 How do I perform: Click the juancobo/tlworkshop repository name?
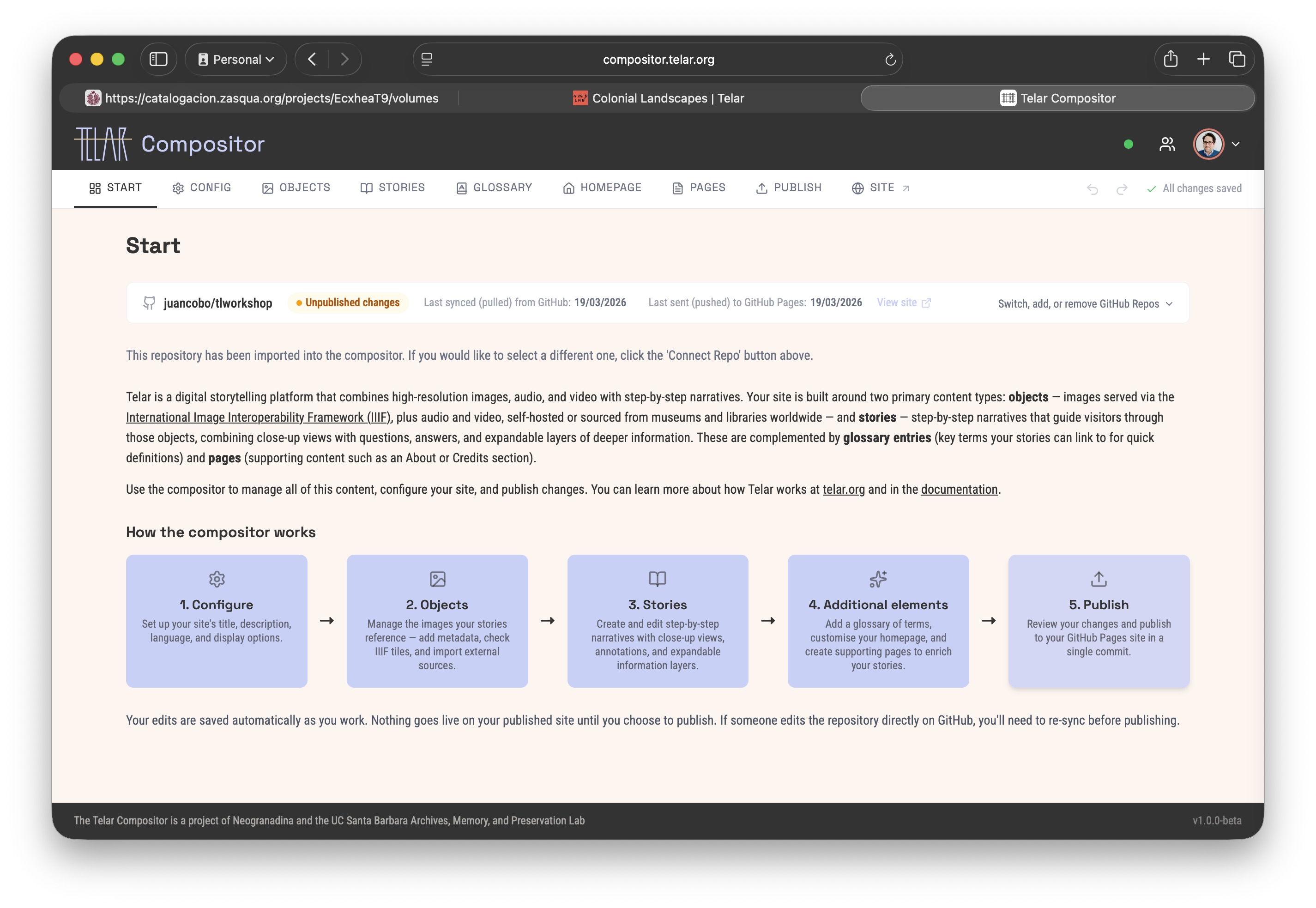coord(218,303)
